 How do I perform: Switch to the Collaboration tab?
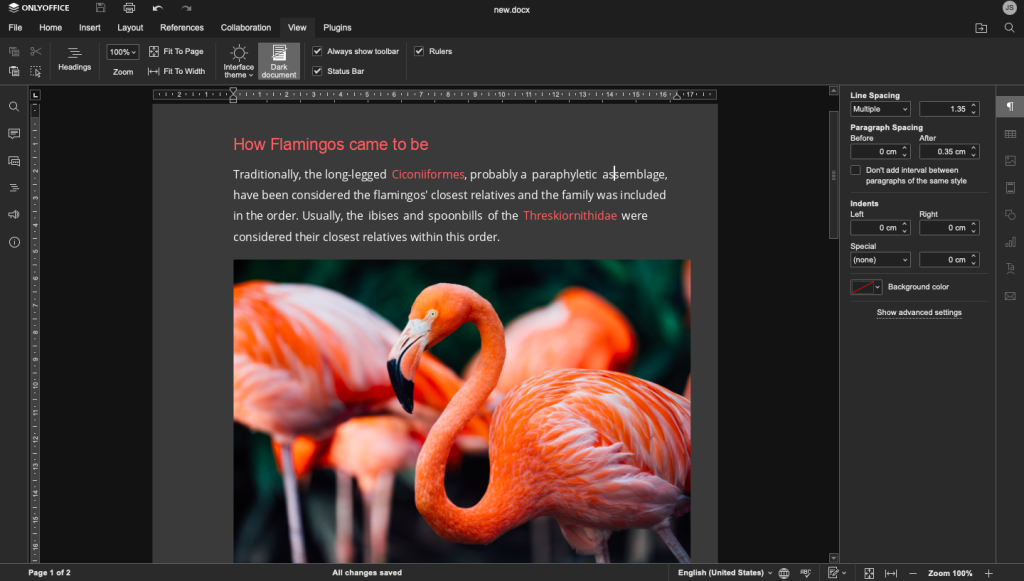point(245,27)
